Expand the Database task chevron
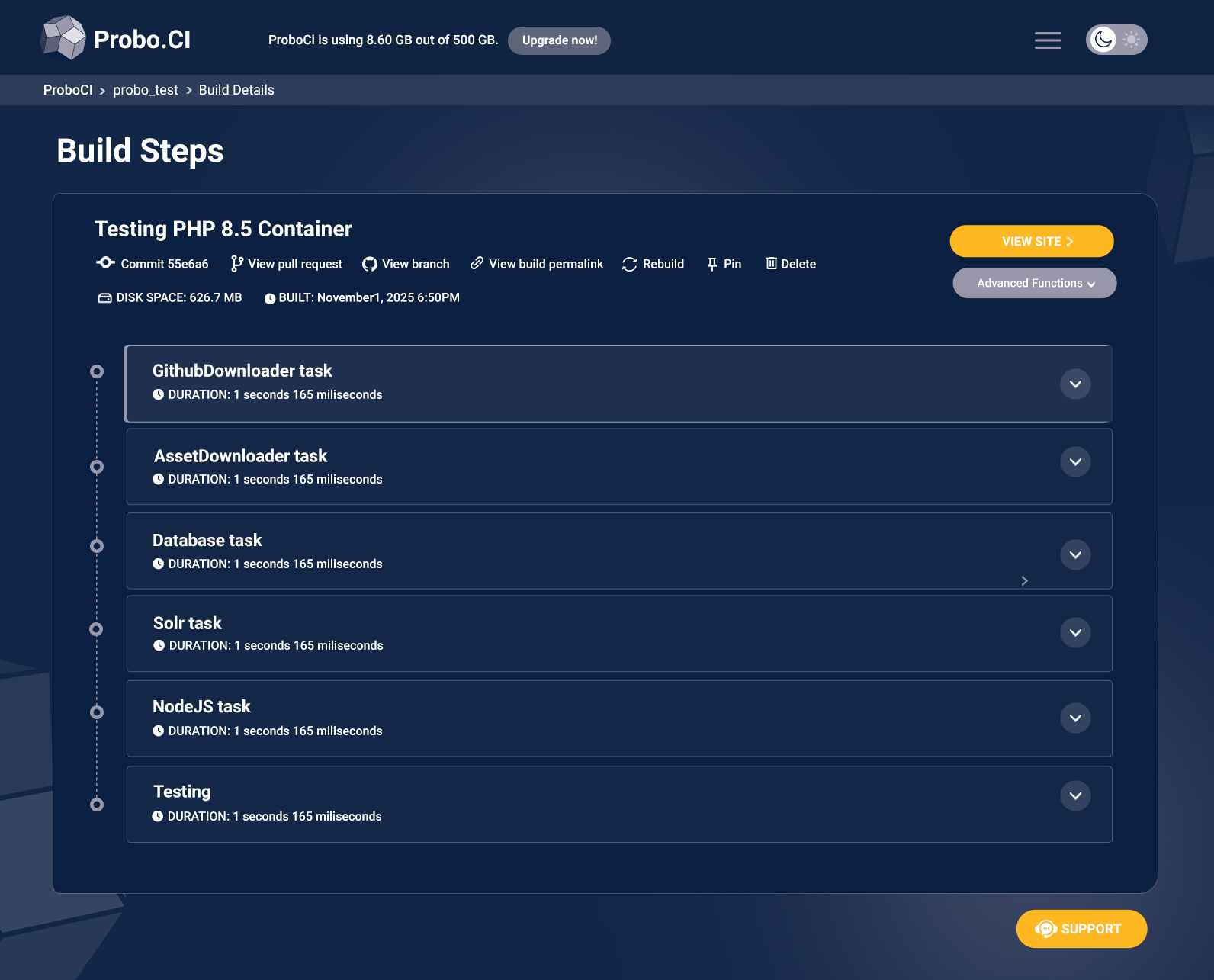 [1075, 554]
